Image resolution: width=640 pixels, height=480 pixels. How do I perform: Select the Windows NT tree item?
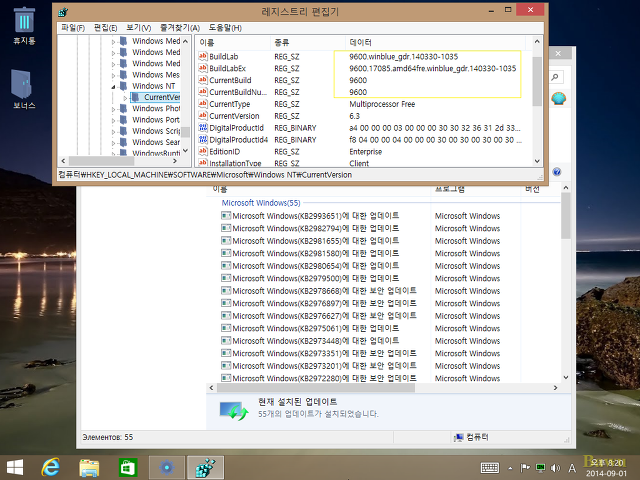(153, 86)
